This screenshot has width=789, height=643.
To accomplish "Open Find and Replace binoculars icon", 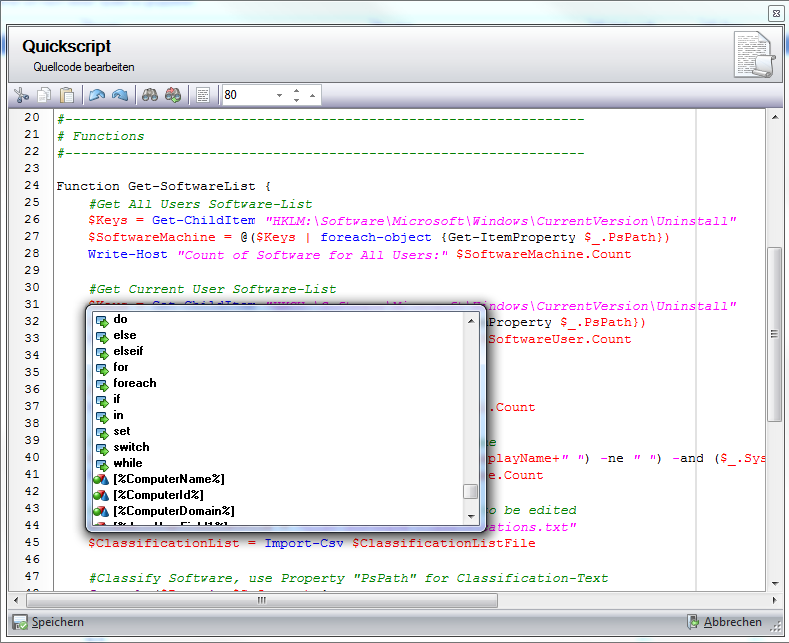I will tap(173, 95).
